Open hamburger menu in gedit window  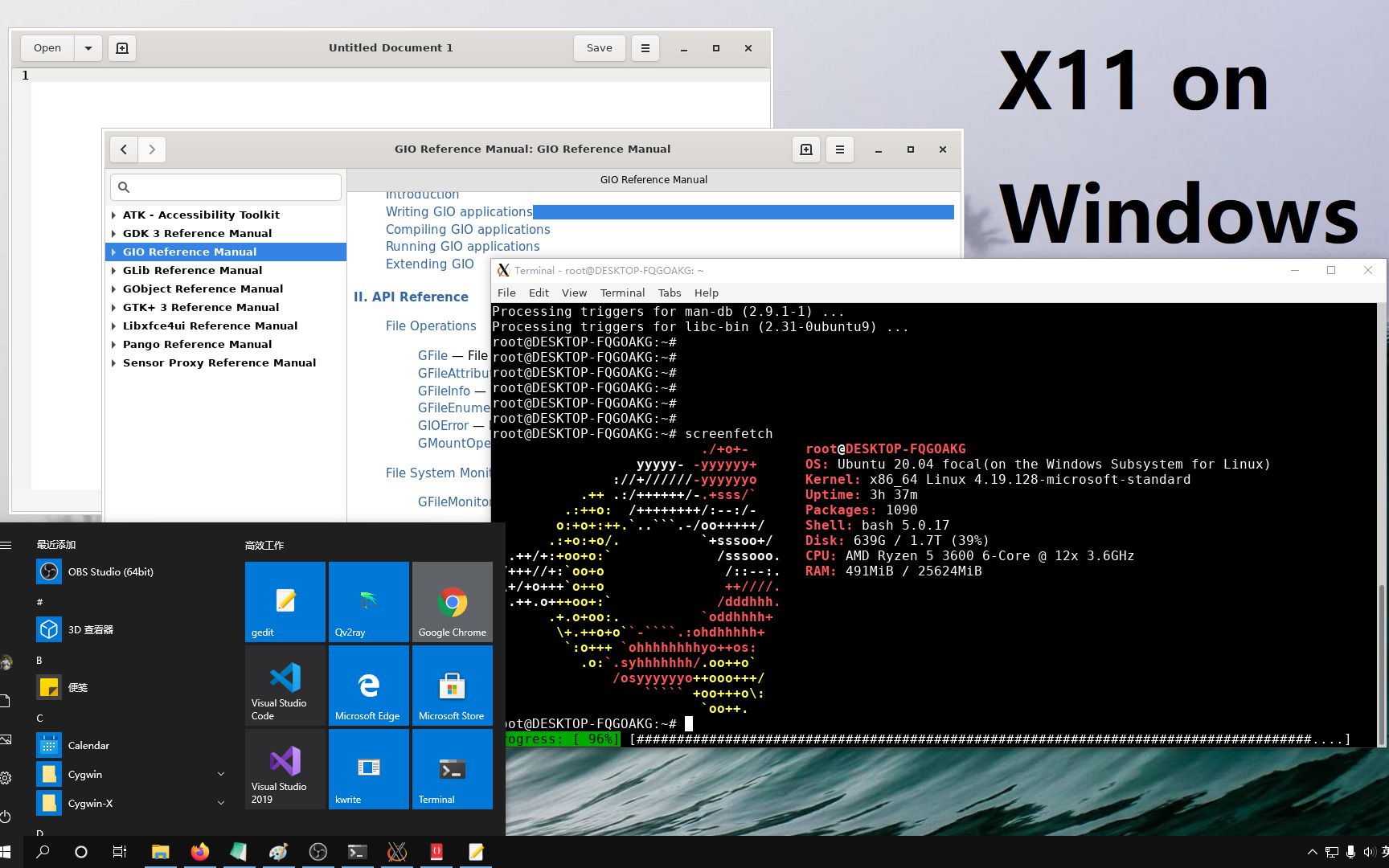[645, 48]
